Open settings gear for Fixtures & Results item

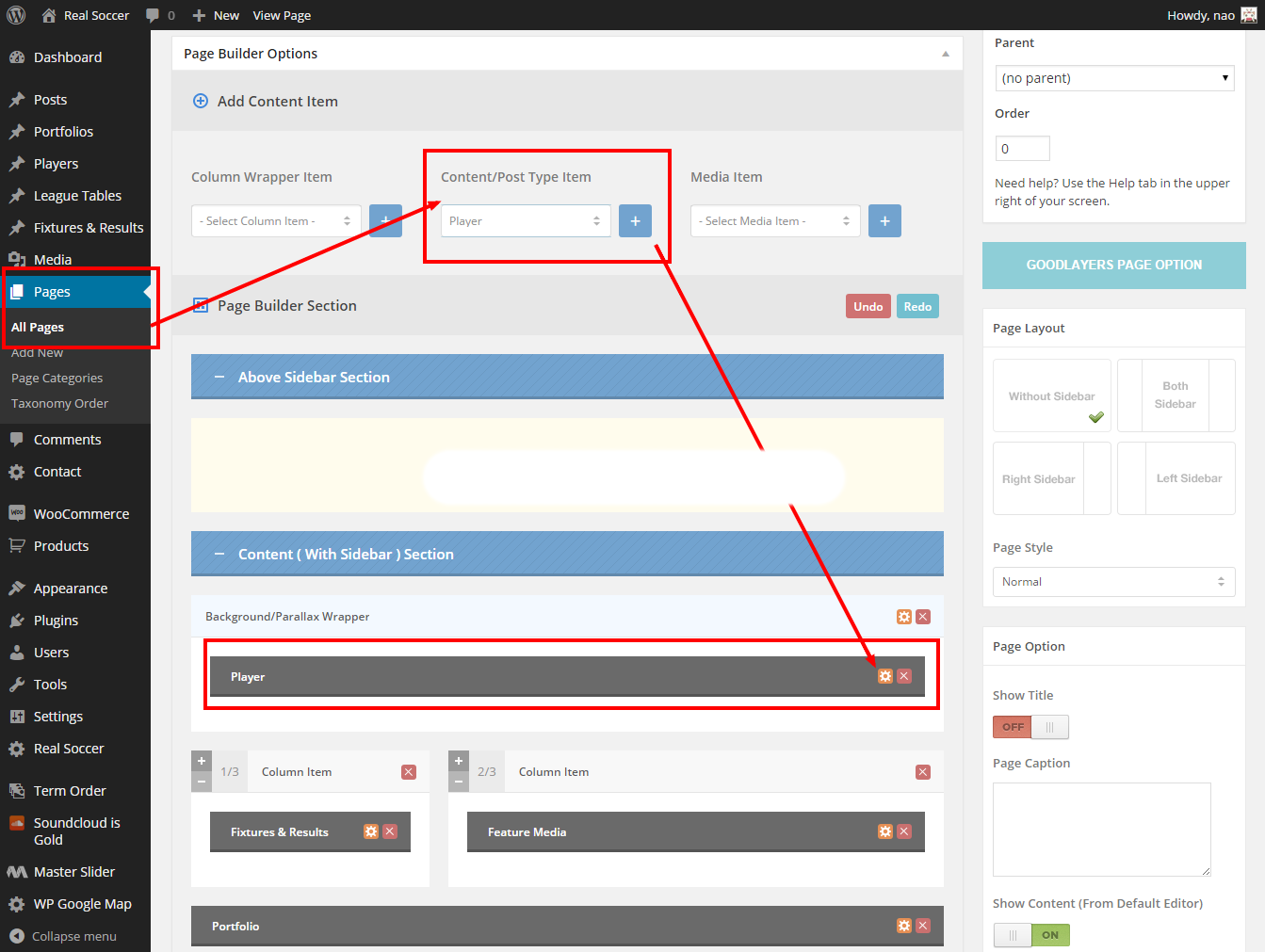pos(371,831)
